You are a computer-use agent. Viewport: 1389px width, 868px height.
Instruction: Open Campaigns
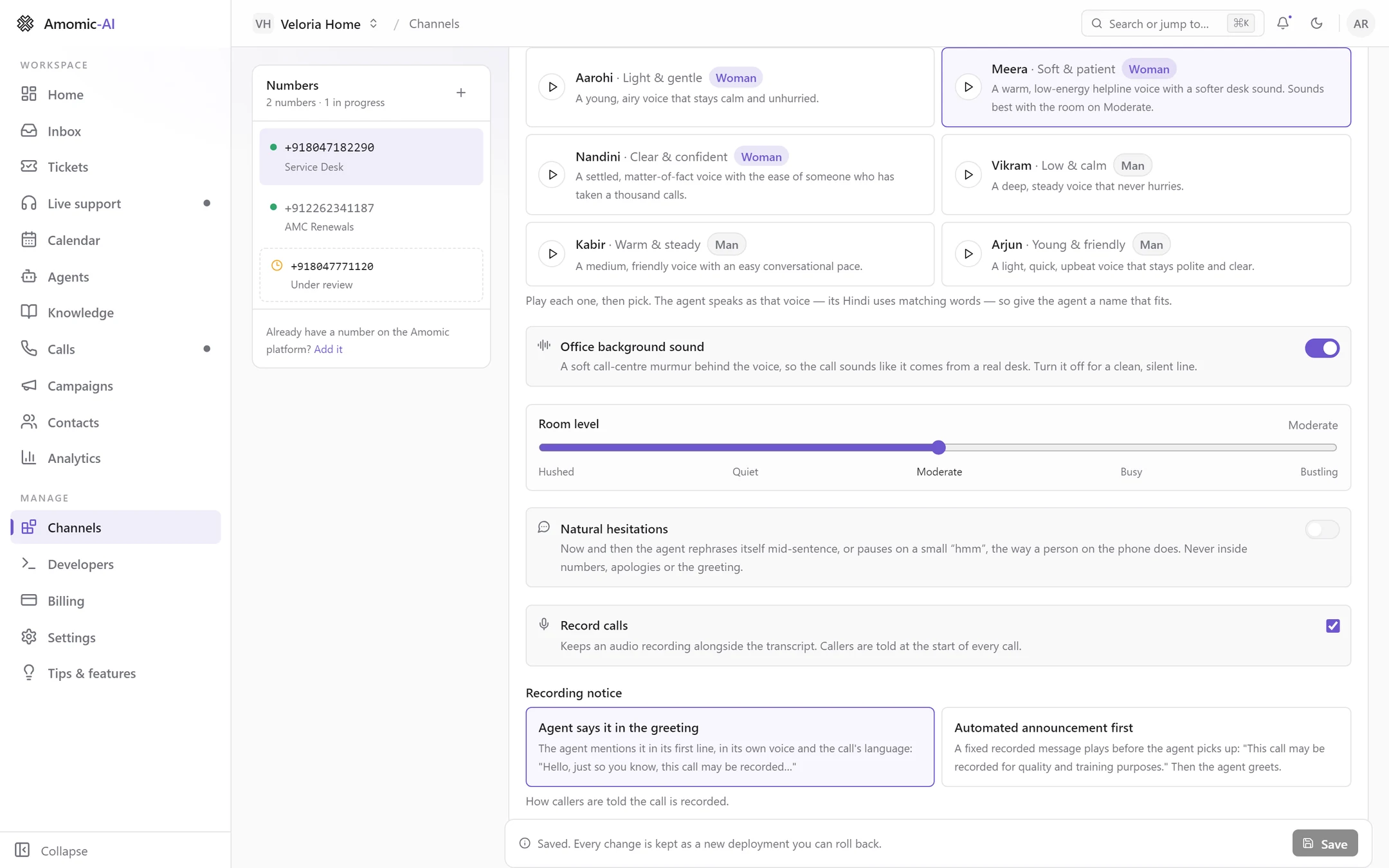click(116, 386)
